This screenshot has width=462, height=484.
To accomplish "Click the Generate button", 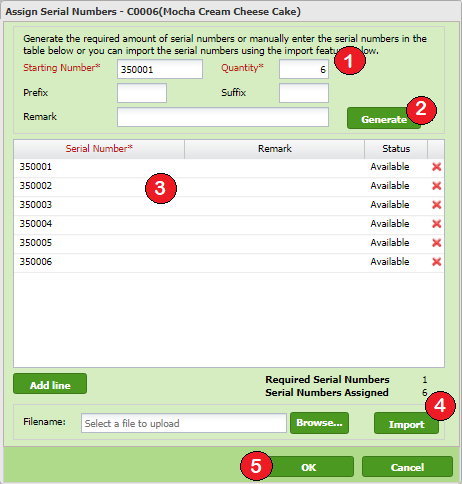I will click(x=384, y=118).
